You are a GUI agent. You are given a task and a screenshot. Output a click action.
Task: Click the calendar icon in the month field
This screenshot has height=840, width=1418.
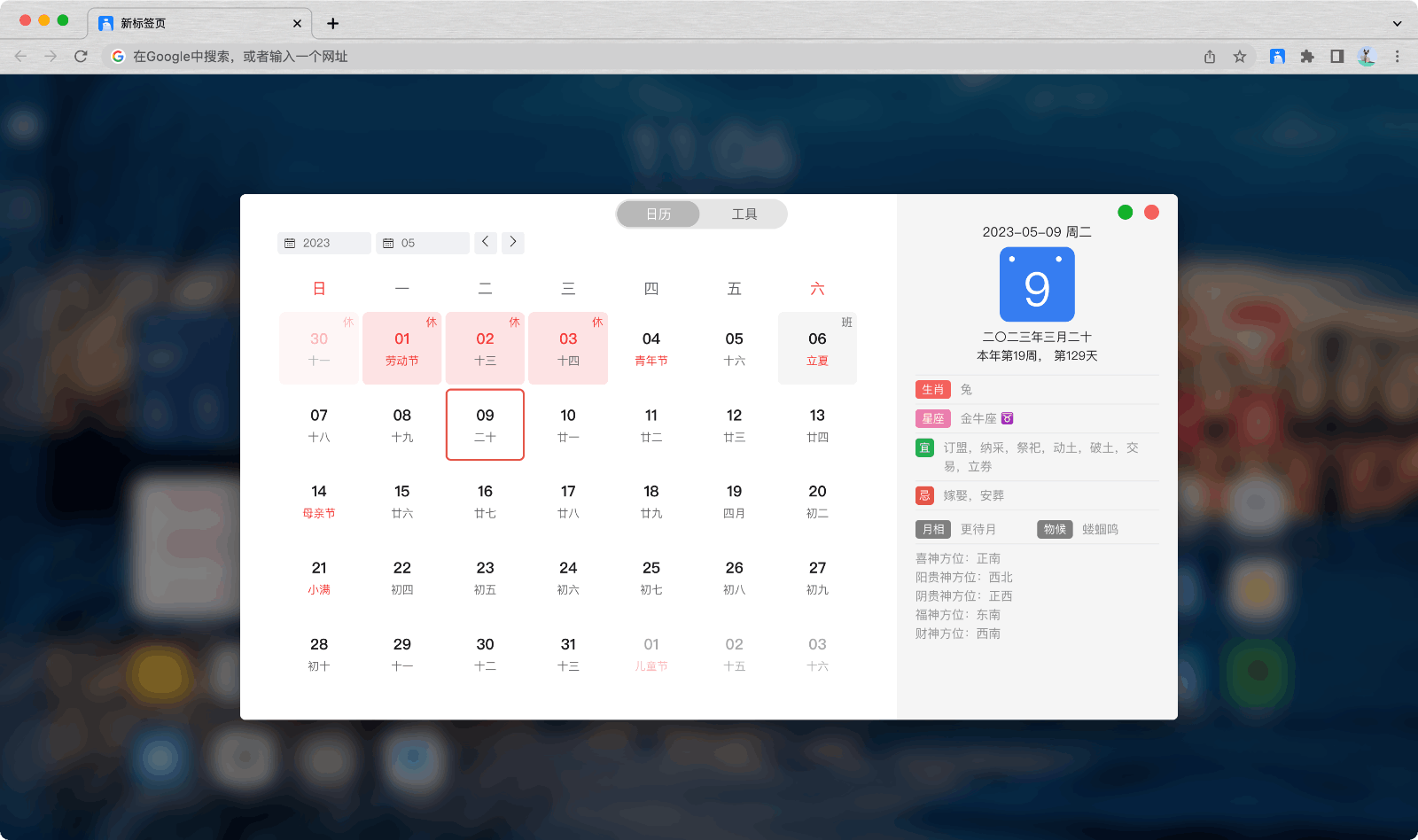point(388,243)
